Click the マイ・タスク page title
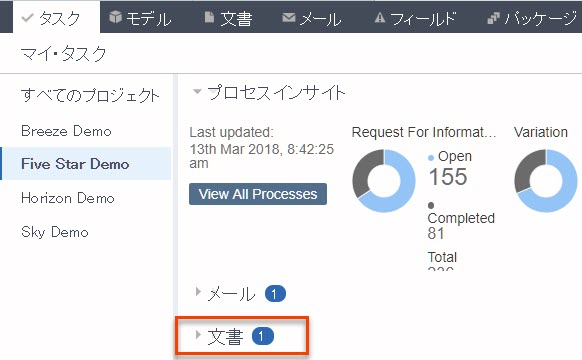Screen dimensions: 582x360 [x=63, y=53]
